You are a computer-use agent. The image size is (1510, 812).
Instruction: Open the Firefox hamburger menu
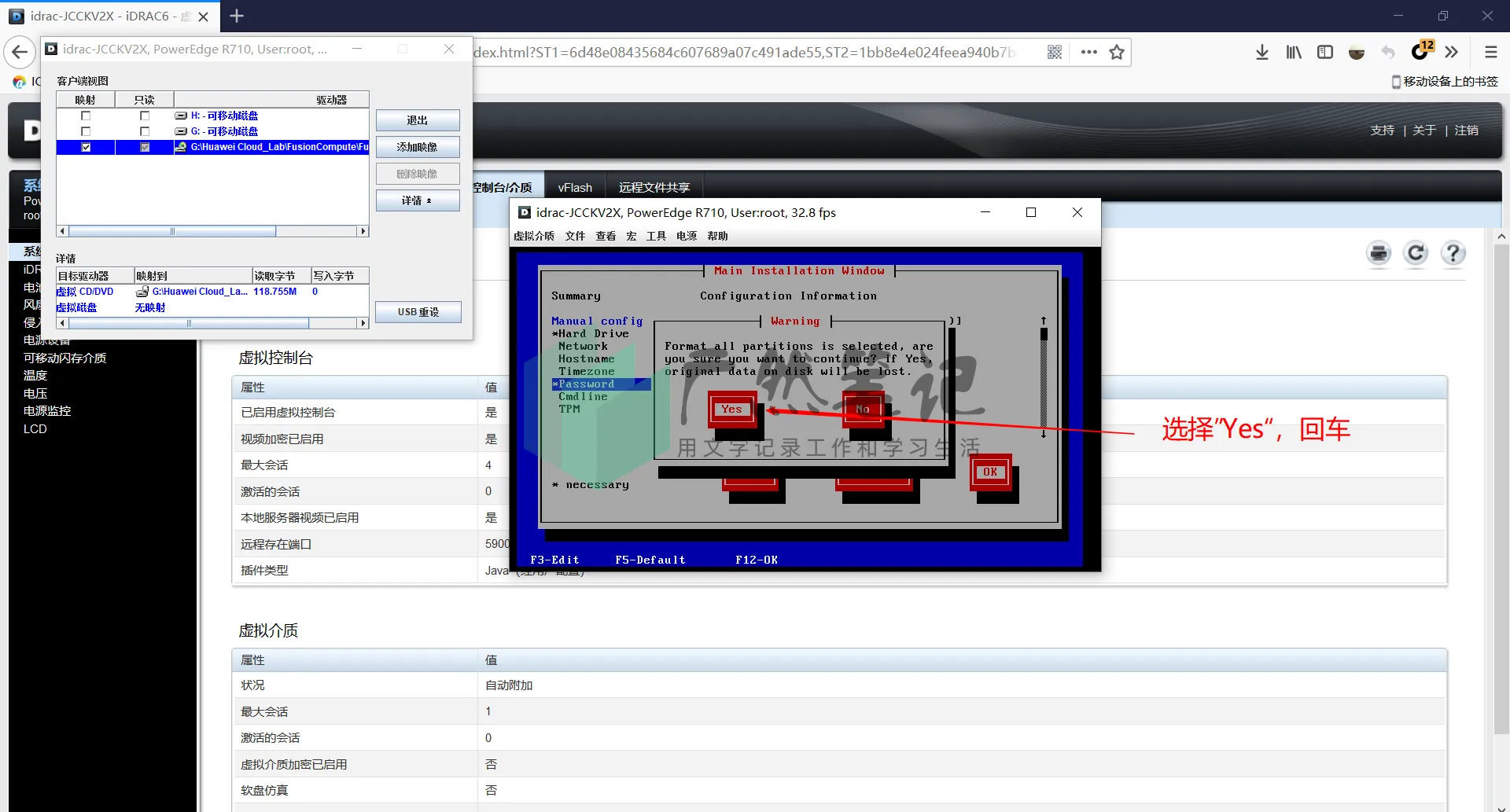1490,52
